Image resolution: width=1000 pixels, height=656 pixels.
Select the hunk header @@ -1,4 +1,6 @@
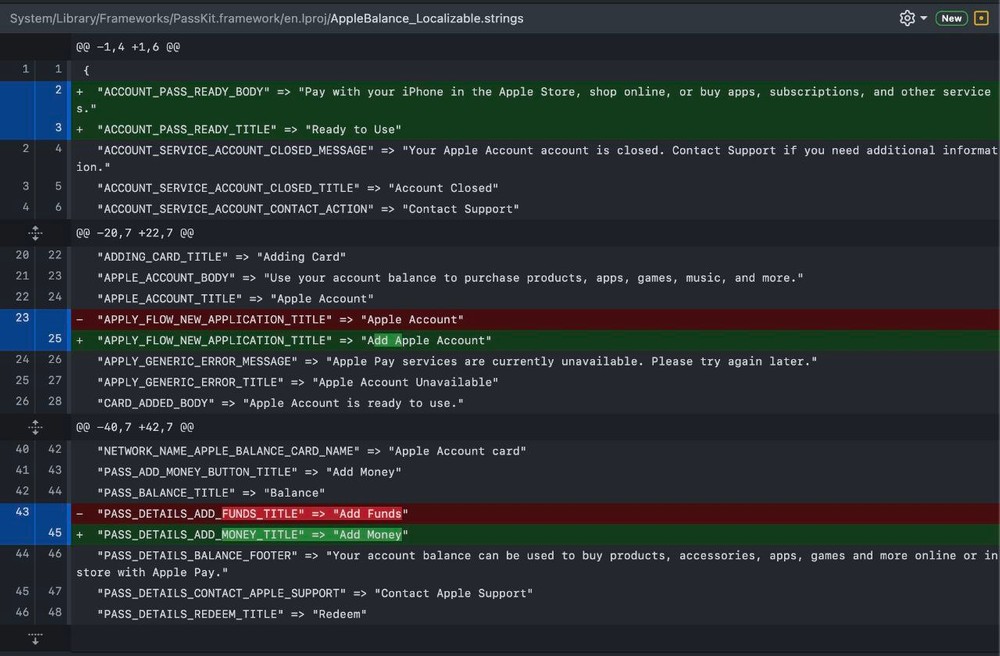coord(128,47)
